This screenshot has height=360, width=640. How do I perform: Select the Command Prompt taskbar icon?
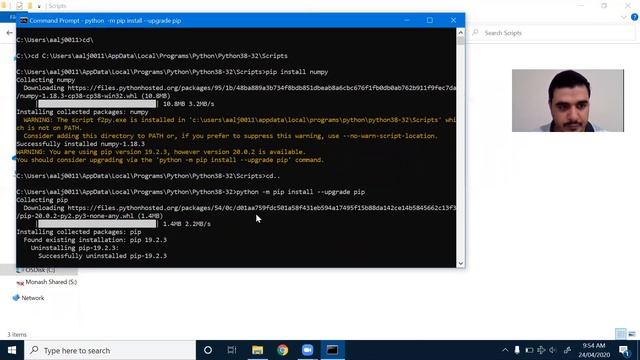click(332, 350)
